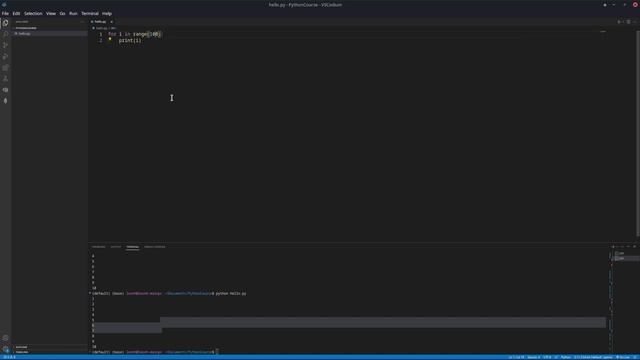Open the Terminal menu
The image size is (640, 360).
(90, 13)
